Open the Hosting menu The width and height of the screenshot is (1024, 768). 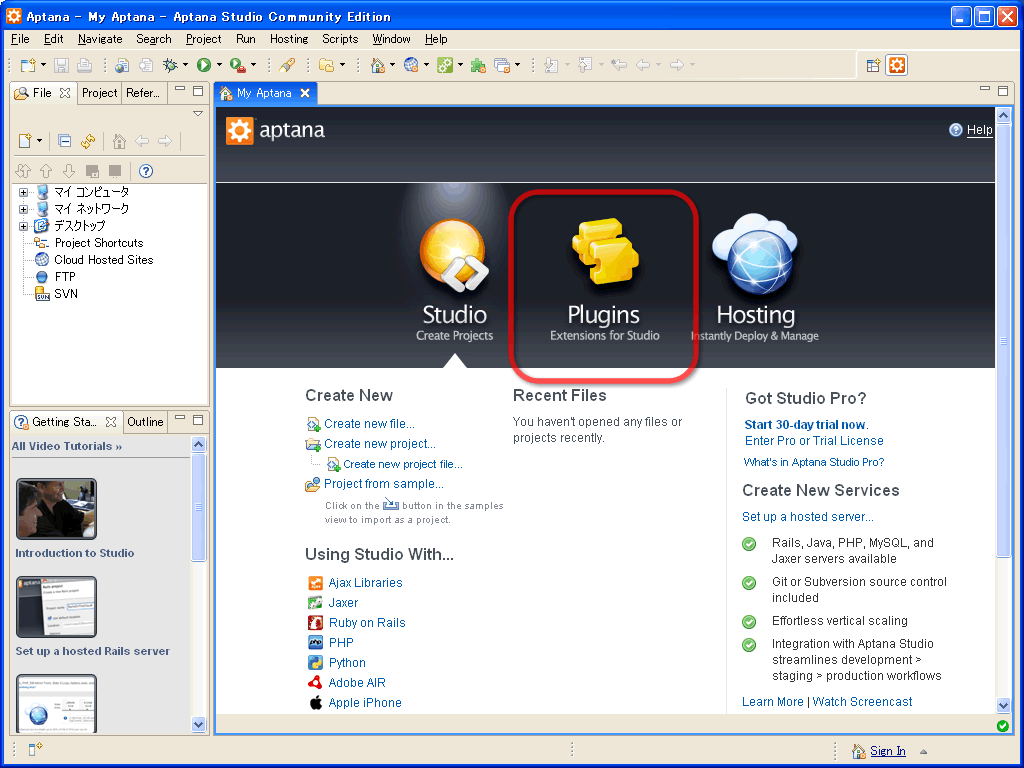[x=289, y=39]
